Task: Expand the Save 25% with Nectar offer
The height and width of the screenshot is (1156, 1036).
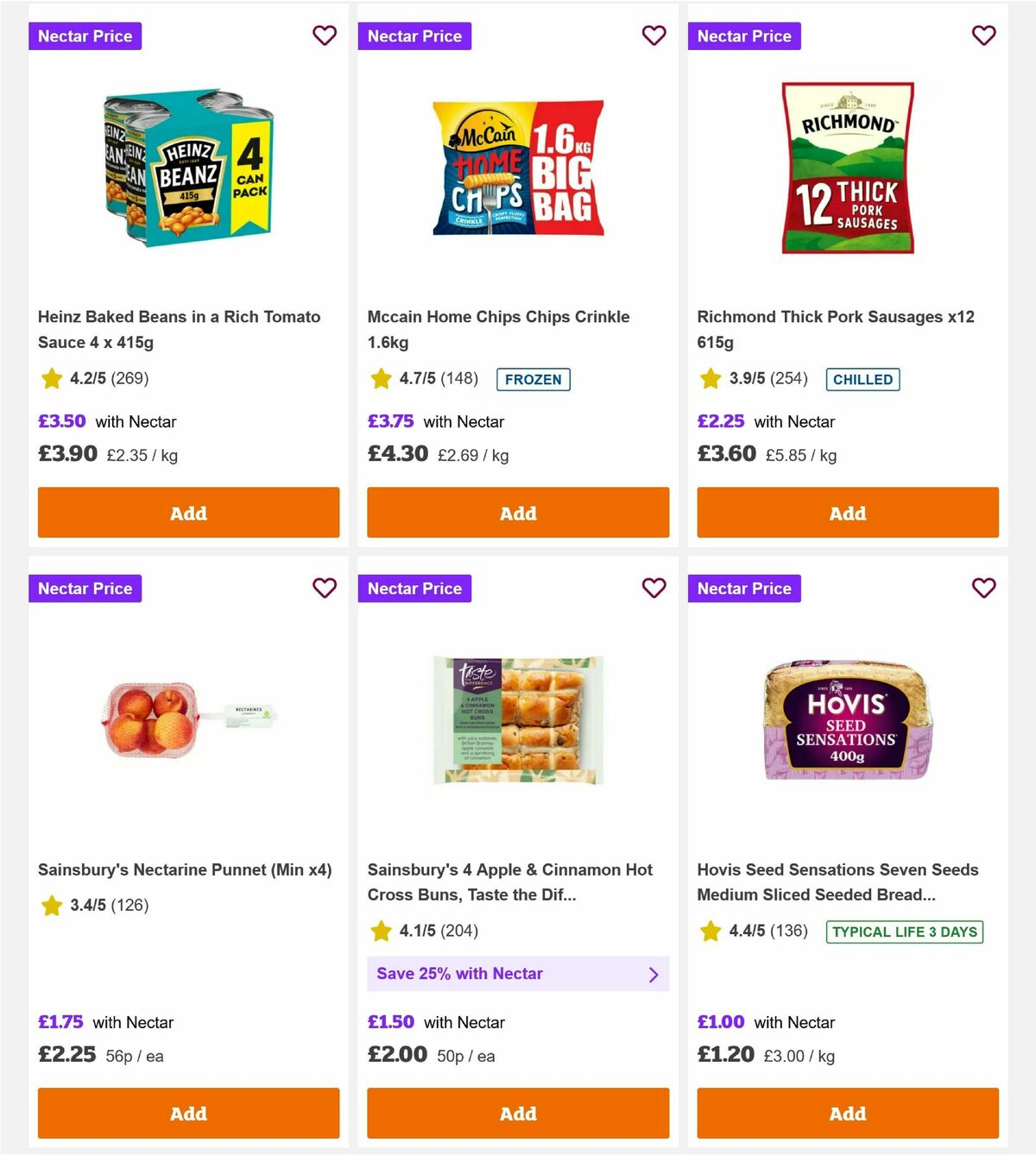Action: click(x=518, y=974)
